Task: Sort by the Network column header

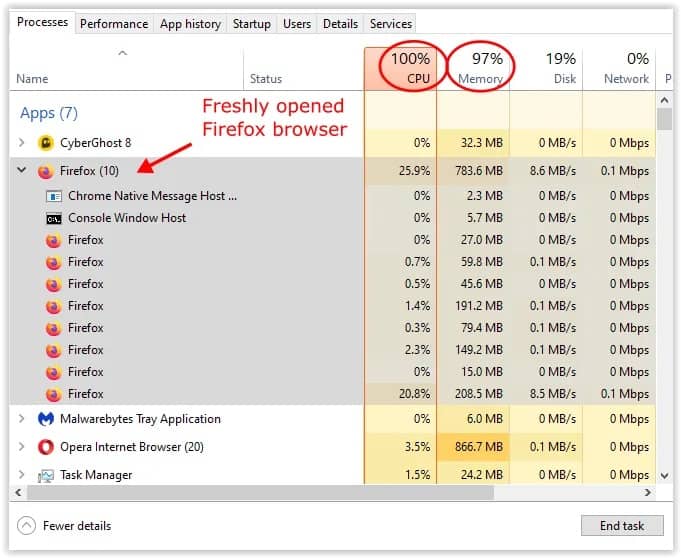Action: pos(619,69)
